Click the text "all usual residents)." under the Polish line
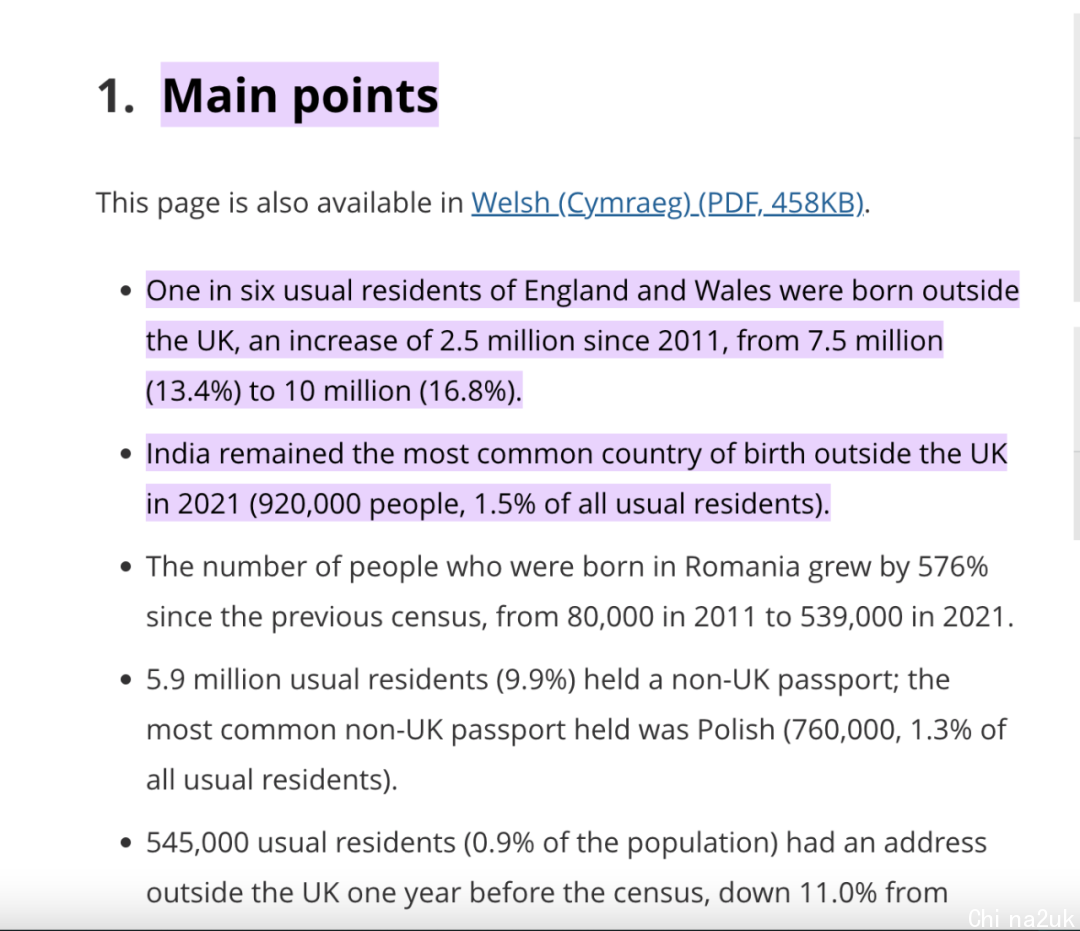Image resolution: width=1080 pixels, height=931 pixels. [x=272, y=780]
